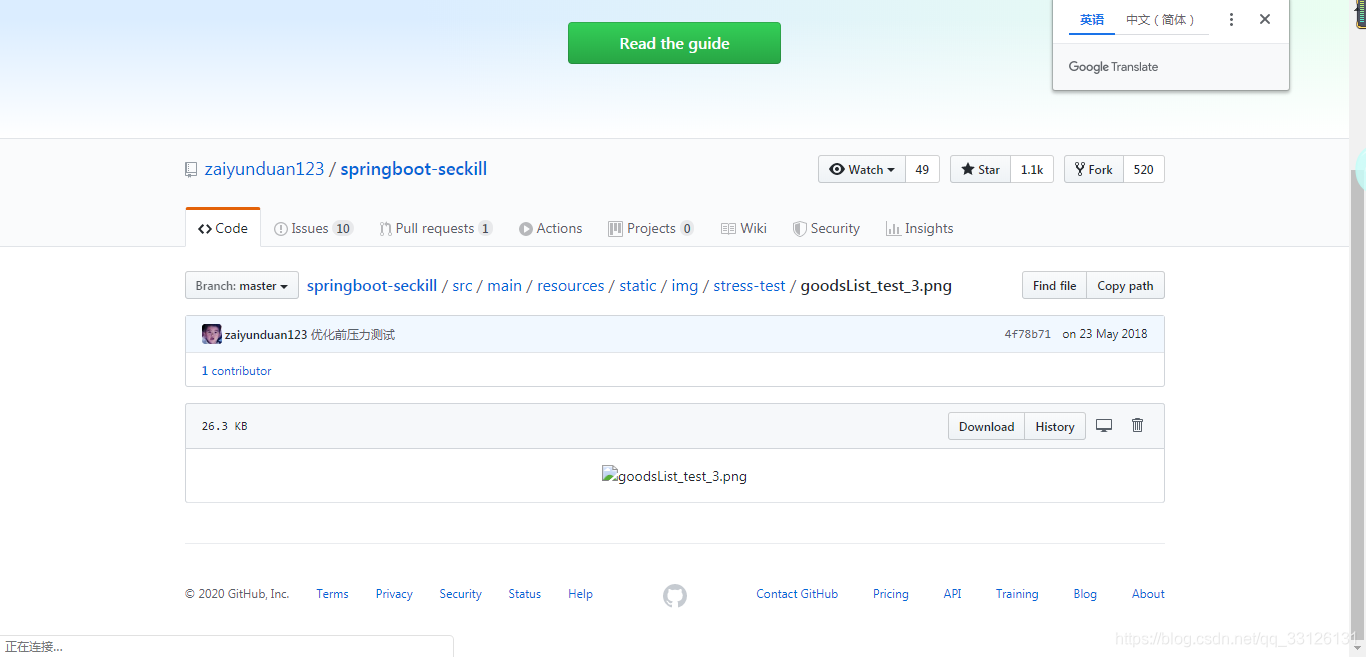The width and height of the screenshot is (1366, 657).
Task: Switch Google Translate language to 中文（简体）
Action: pos(1161,19)
